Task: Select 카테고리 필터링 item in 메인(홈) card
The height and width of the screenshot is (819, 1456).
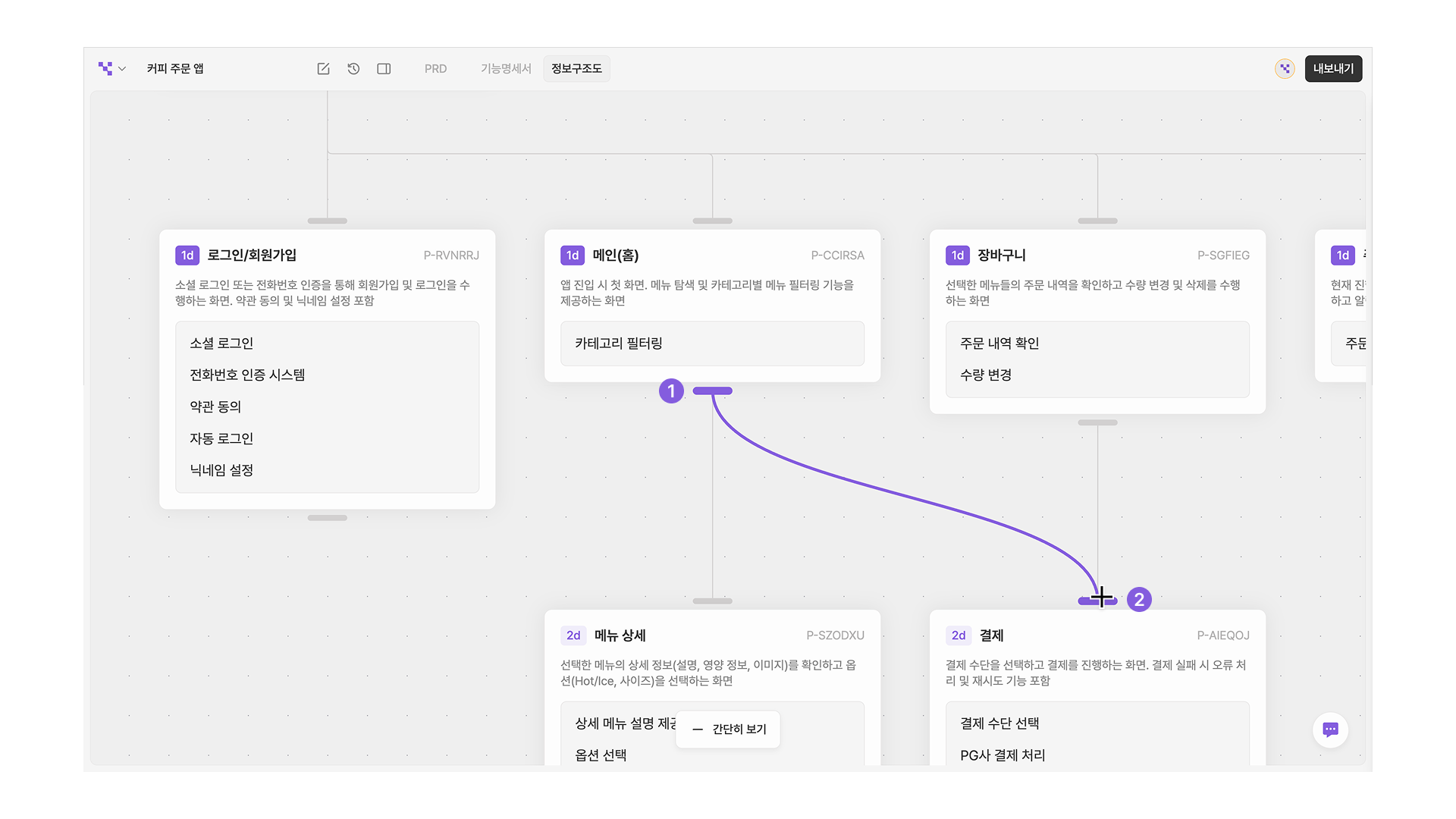Action: click(619, 344)
